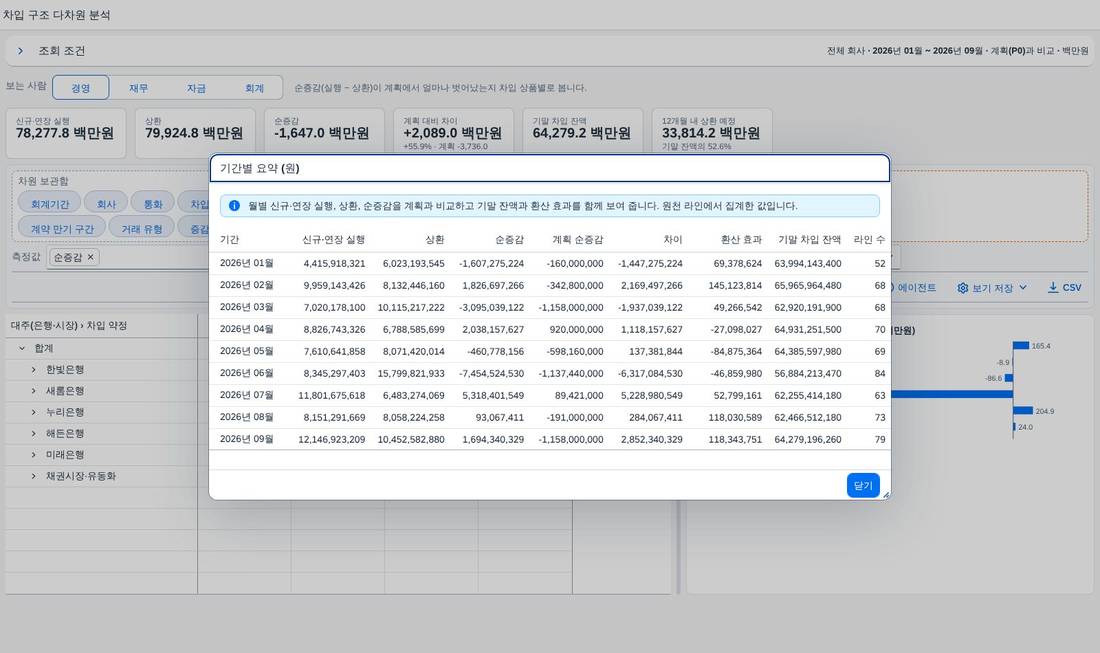Image resolution: width=1100 pixels, height=653 pixels.
Task: Click the cell value -7,454,524,530
Action: coord(491,374)
